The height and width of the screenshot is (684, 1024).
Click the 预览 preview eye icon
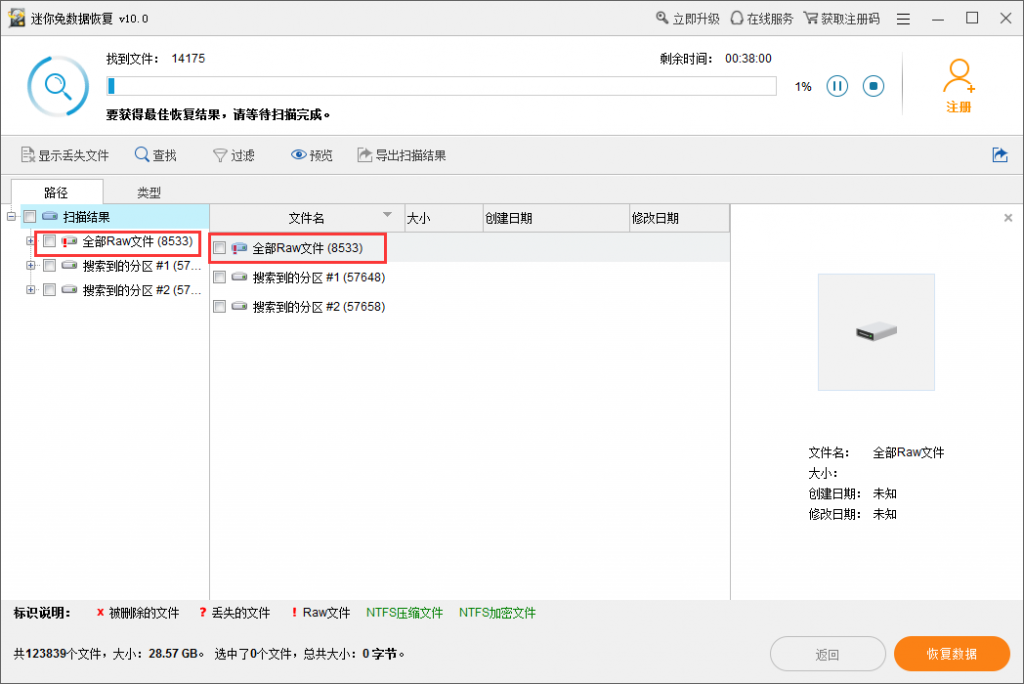pyautogui.click(x=298, y=155)
